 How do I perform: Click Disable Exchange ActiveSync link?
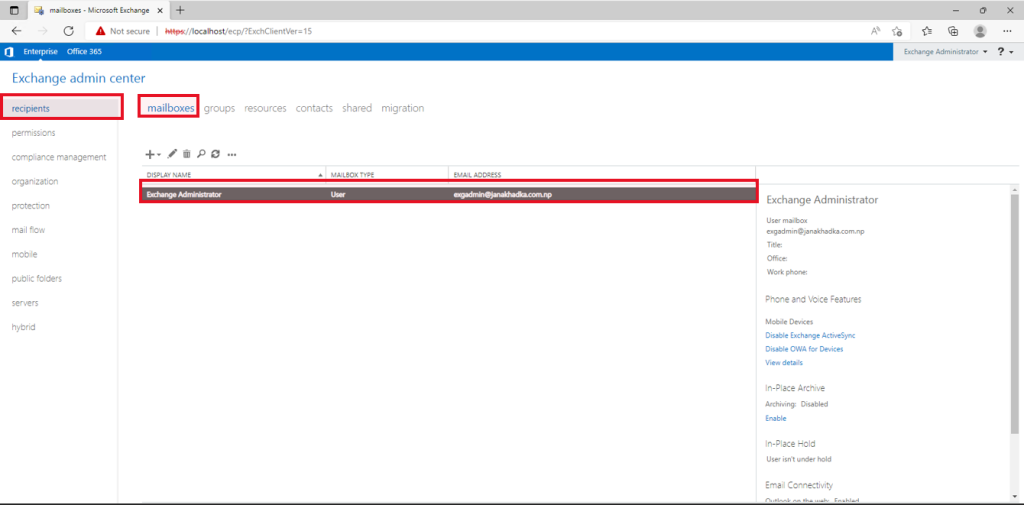pos(810,335)
